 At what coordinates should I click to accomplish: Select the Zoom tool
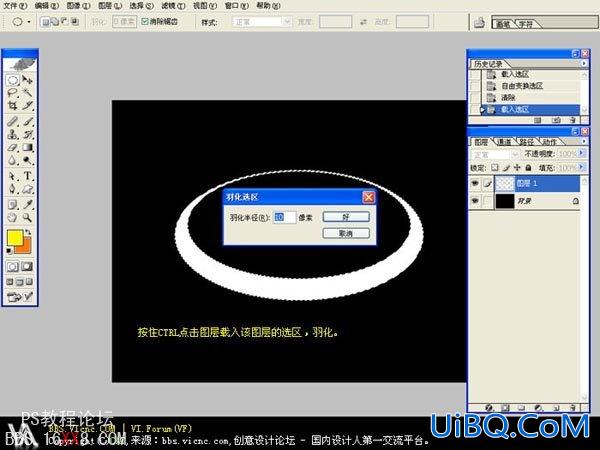click(x=27, y=217)
